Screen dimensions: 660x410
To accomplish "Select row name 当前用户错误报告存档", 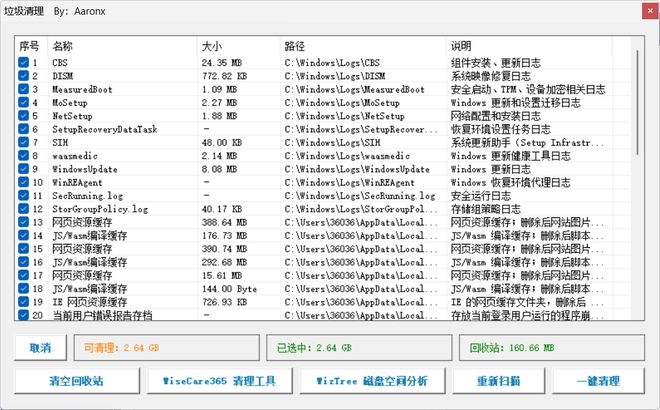I will pyautogui.click(x=102, y=315).
